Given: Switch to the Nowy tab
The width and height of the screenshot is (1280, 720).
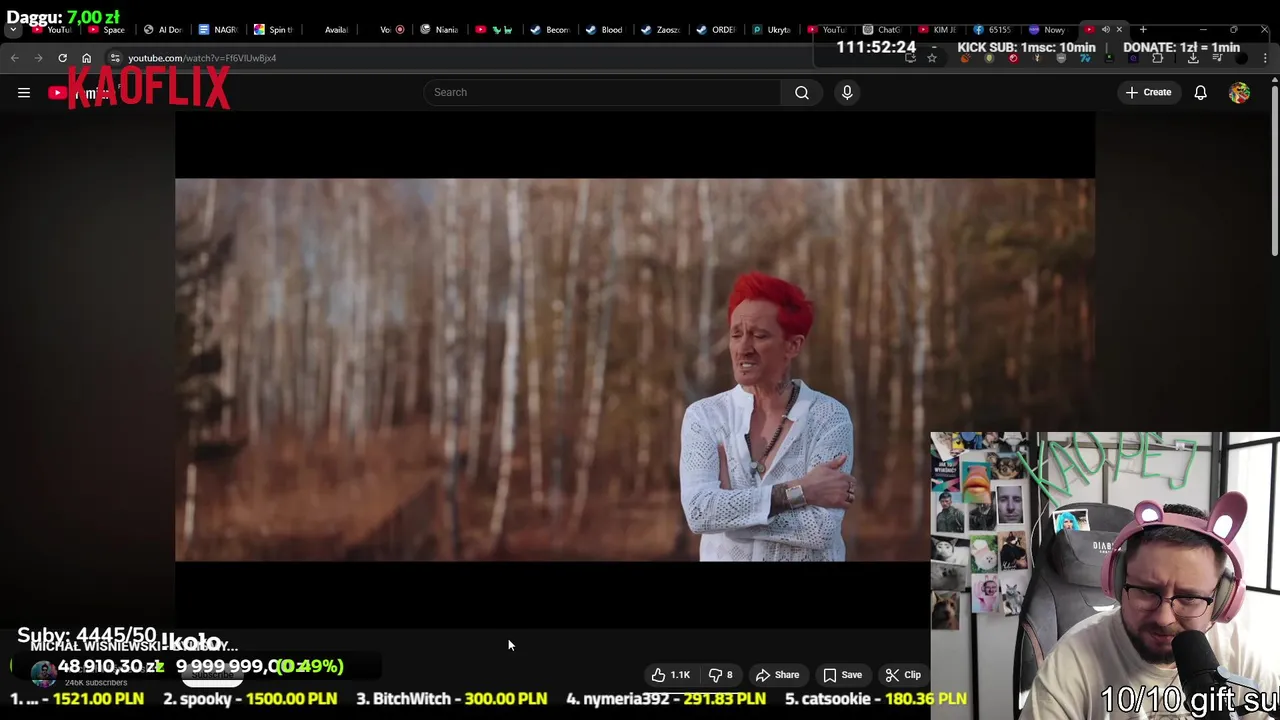Looking at the screenshot, I should tap(1048, 30).
